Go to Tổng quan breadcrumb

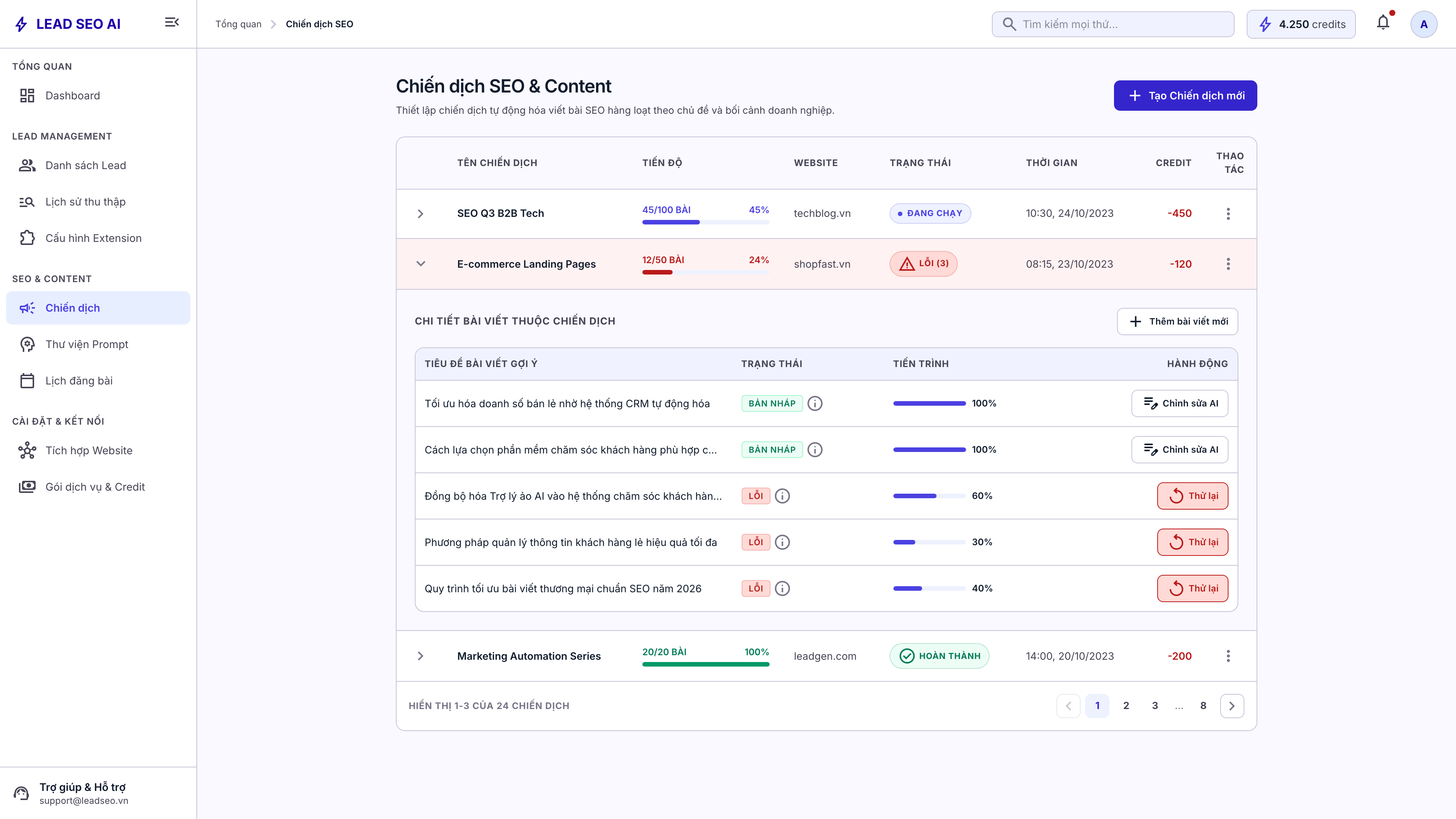[x=238, y=24]
